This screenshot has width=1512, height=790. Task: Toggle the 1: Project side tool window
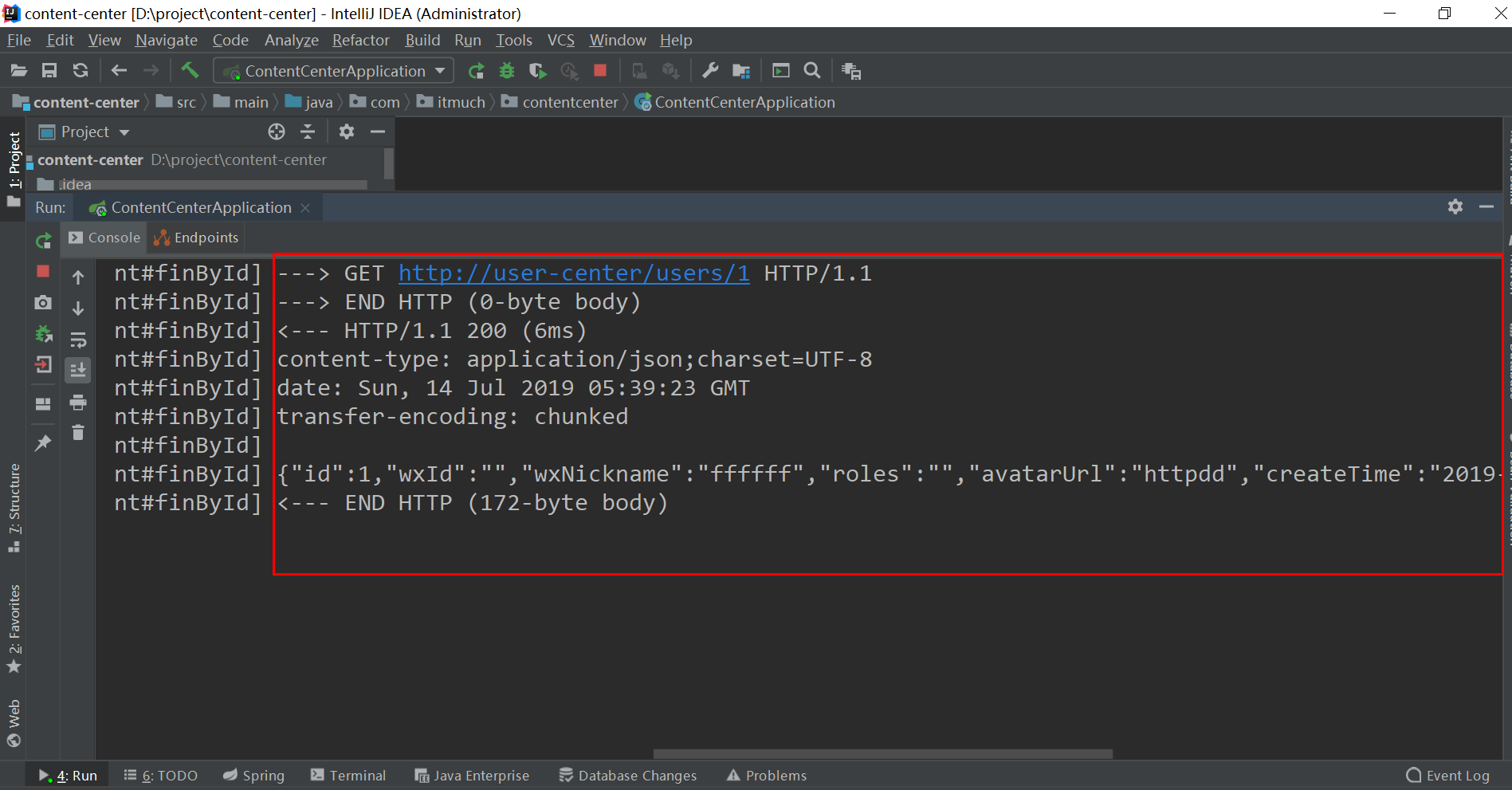pyautogui.click(x=14, y=169)
